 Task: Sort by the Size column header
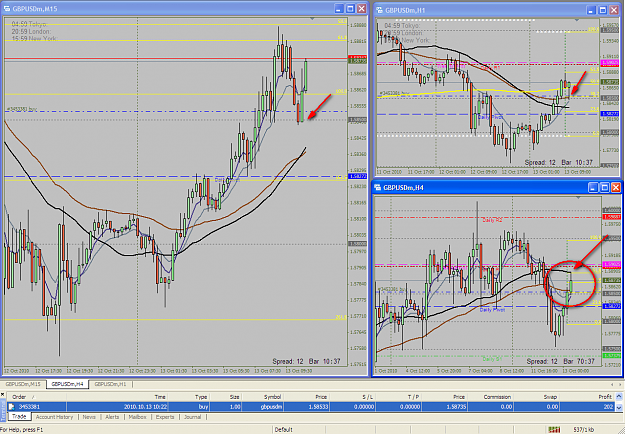[226, 397]
